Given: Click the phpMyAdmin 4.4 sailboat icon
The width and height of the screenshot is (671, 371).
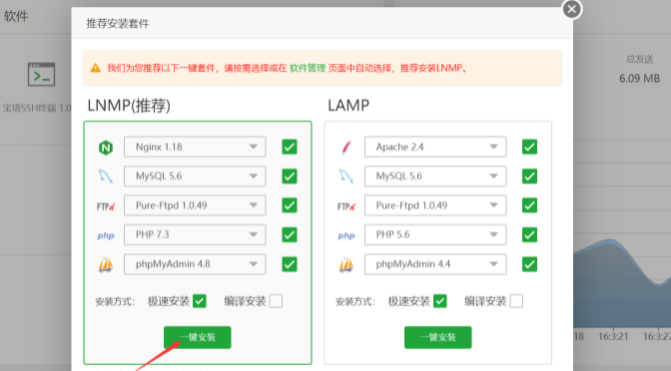Looking at the screenshot, I should pos(346,265).
